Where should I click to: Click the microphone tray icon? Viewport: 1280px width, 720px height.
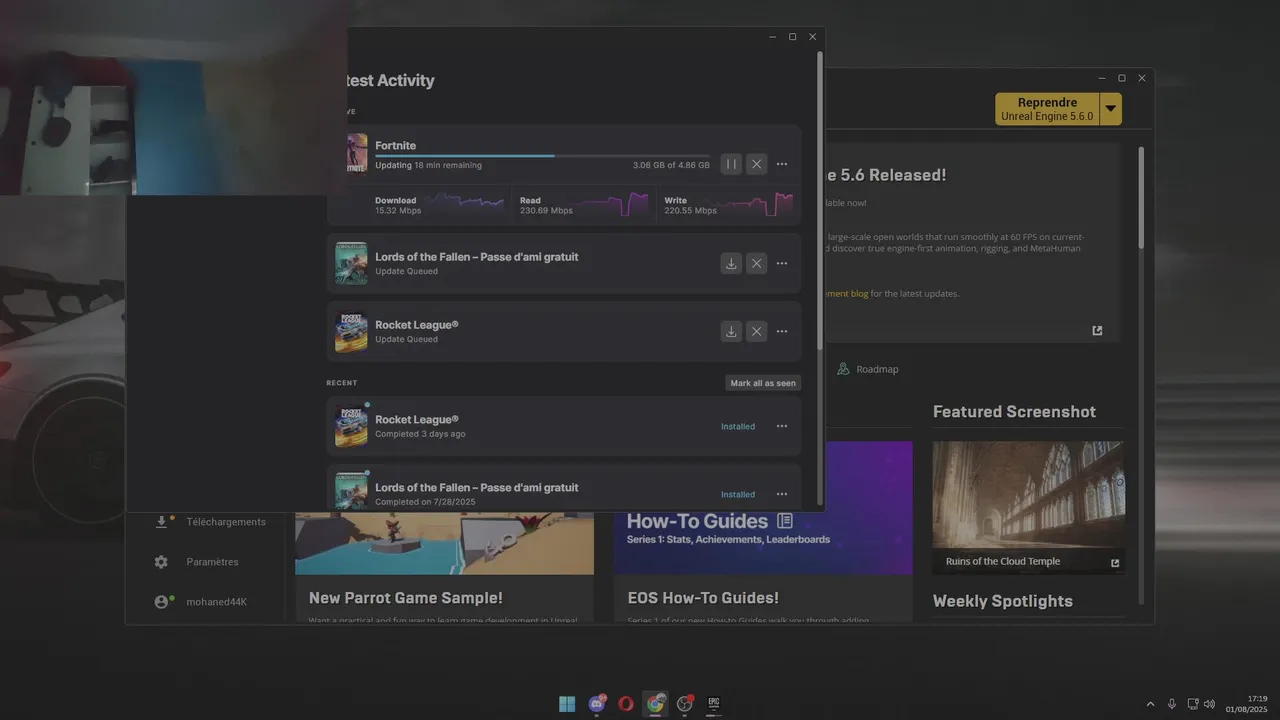(1172, 704)
